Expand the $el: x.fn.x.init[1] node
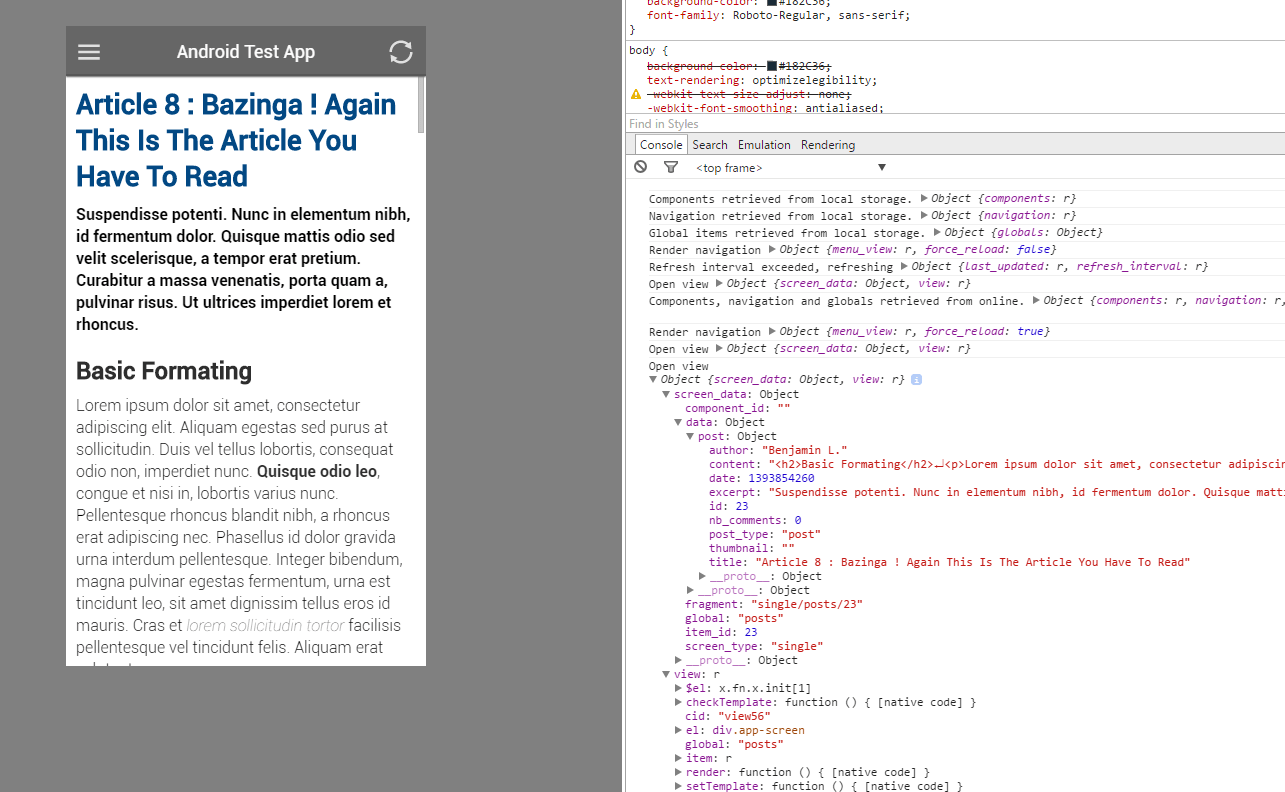This screenshot has height=792, width=1285. 678,688
